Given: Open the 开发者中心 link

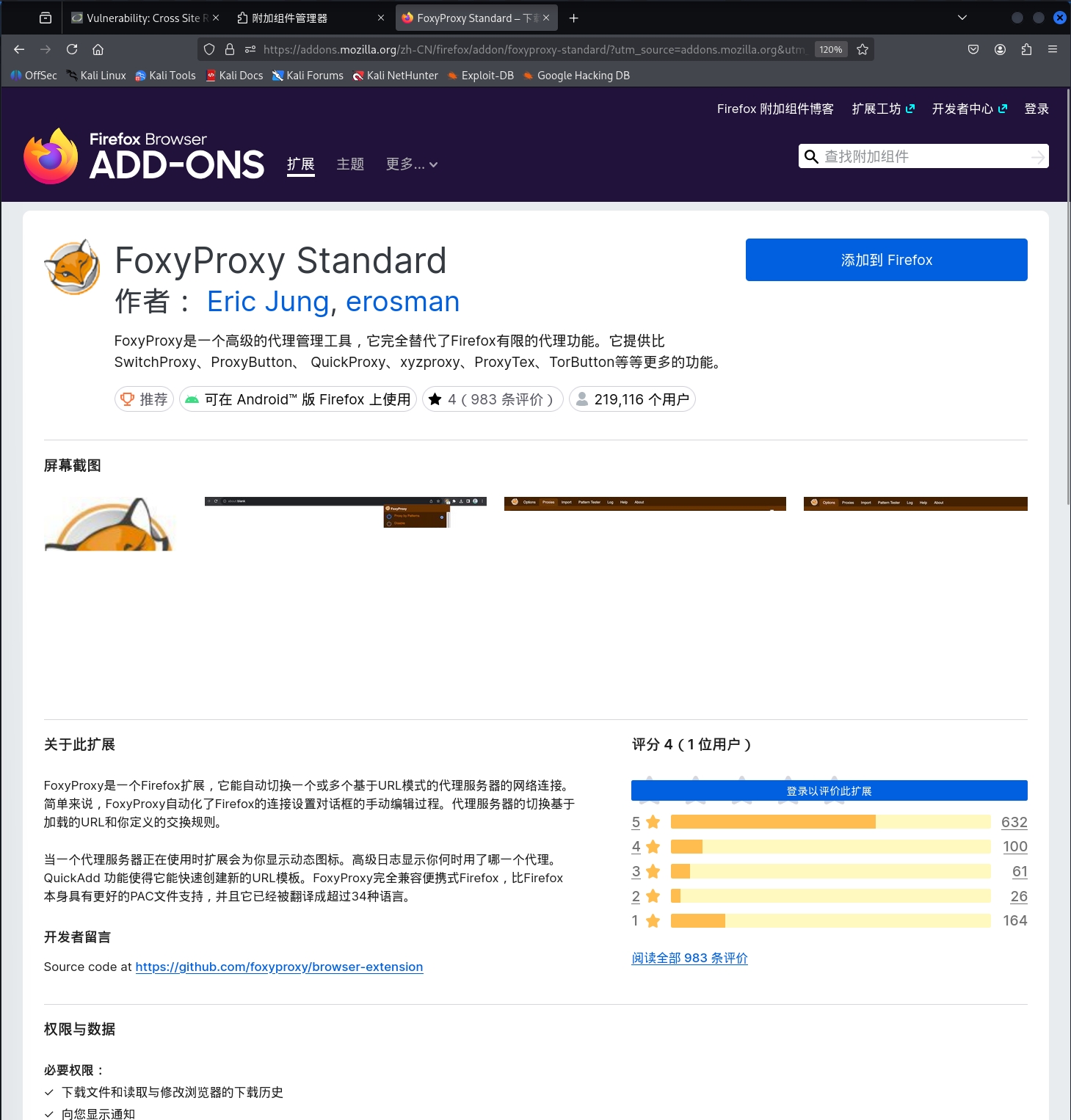Looking at the screenshot, I should (x=969, y=109).
